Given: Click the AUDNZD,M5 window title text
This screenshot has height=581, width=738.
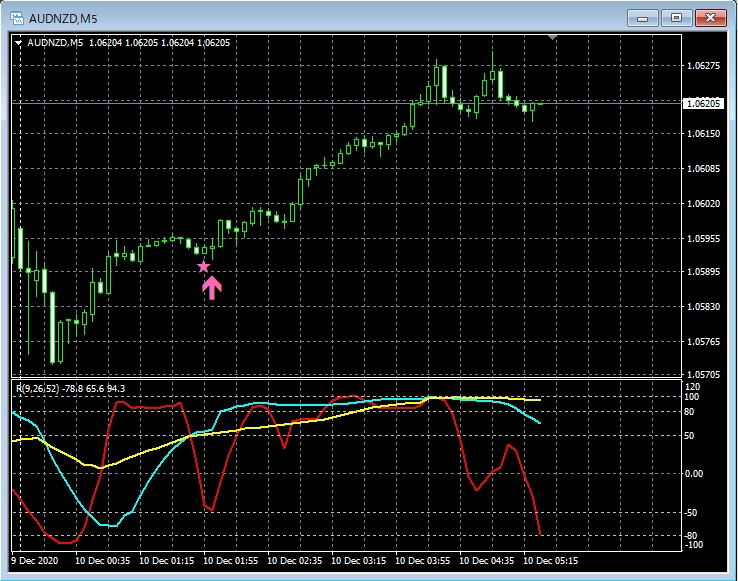Looking at the screenshot, I should (63, 18).
